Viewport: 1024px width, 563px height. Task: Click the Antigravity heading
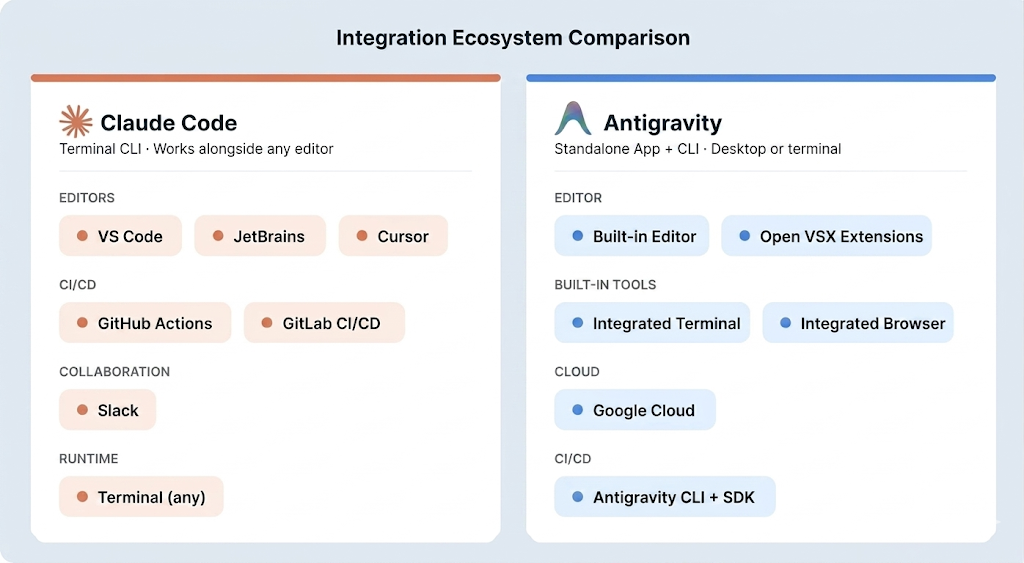click(x=662, y=123)
